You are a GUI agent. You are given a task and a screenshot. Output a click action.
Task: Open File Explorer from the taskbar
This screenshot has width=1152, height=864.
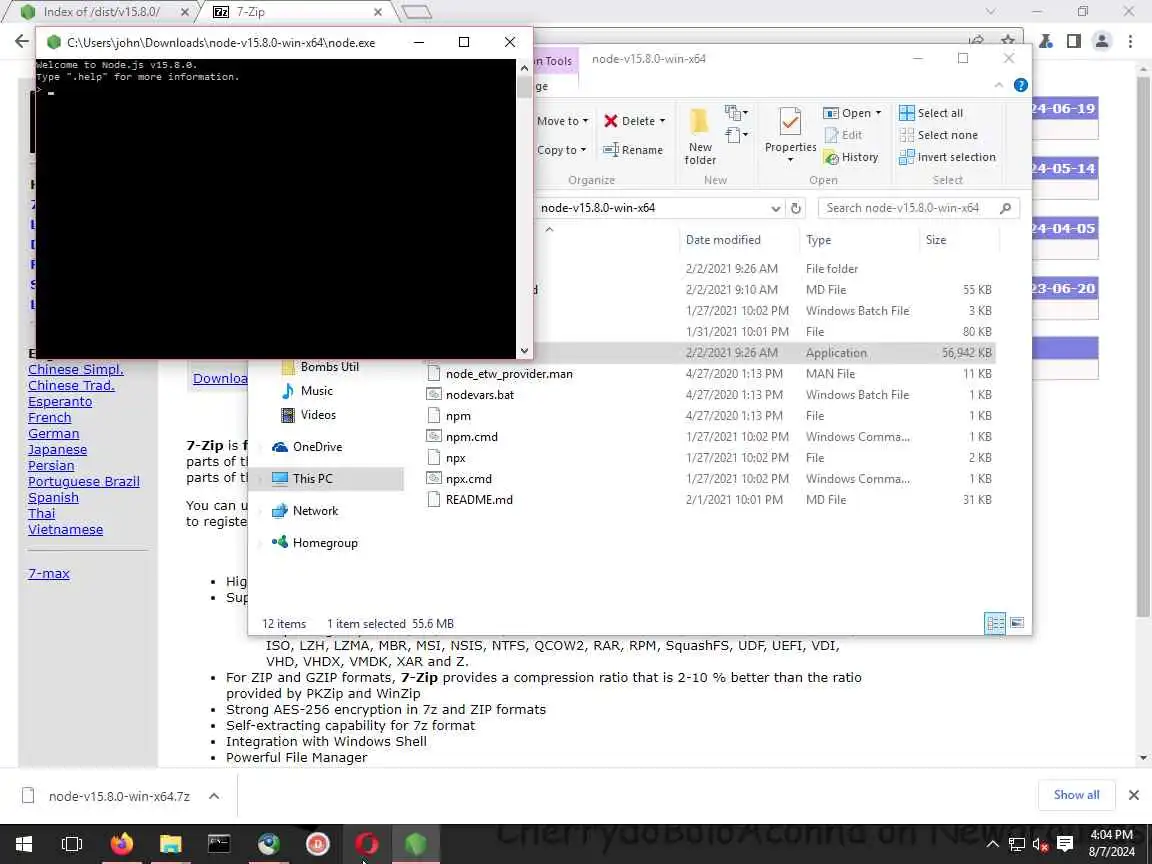(170, 843)
